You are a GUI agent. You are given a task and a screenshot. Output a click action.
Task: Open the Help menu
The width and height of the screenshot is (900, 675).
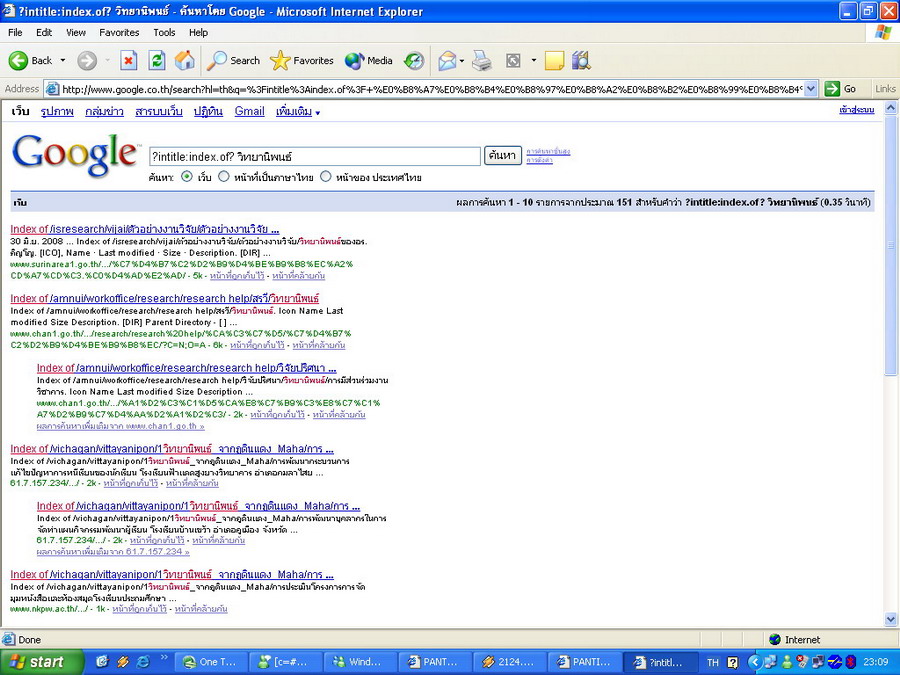click(198, 33)
